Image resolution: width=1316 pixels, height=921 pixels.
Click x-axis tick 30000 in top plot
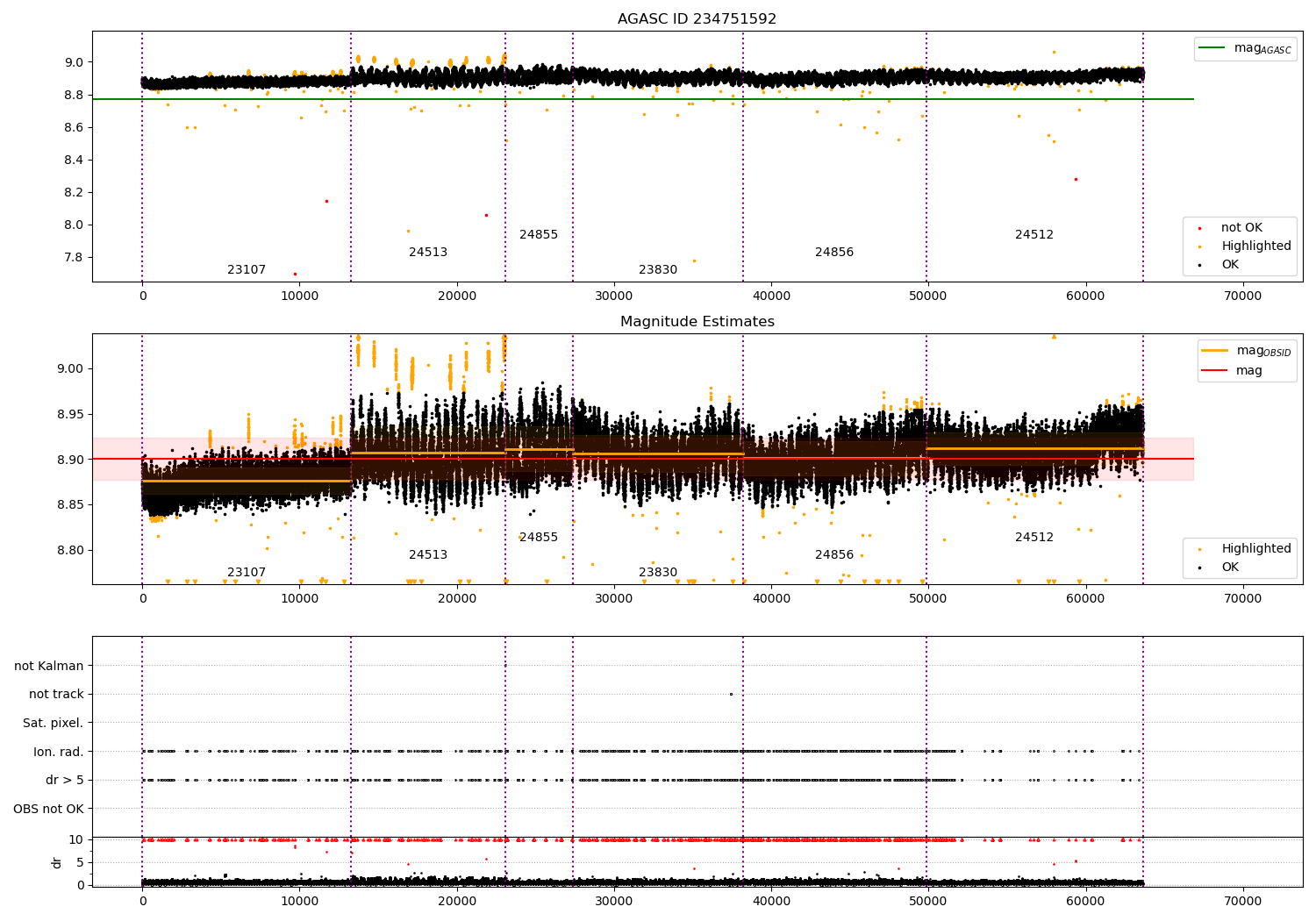[613, 296]
